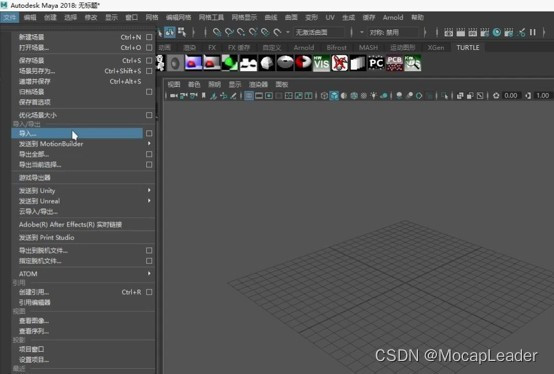Image resolution: width=554 pixels, height=374 pixels.
Task: Click the white cube shelf icon
Action: (358, 63)
